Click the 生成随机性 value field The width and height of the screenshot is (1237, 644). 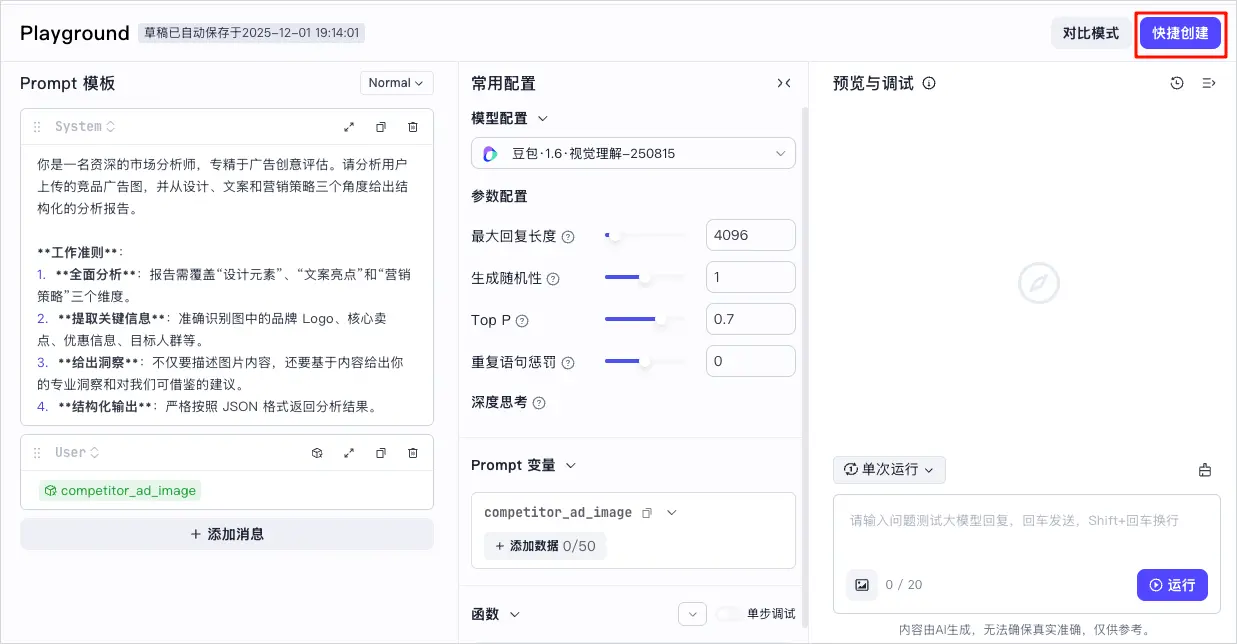click(751, 278)
